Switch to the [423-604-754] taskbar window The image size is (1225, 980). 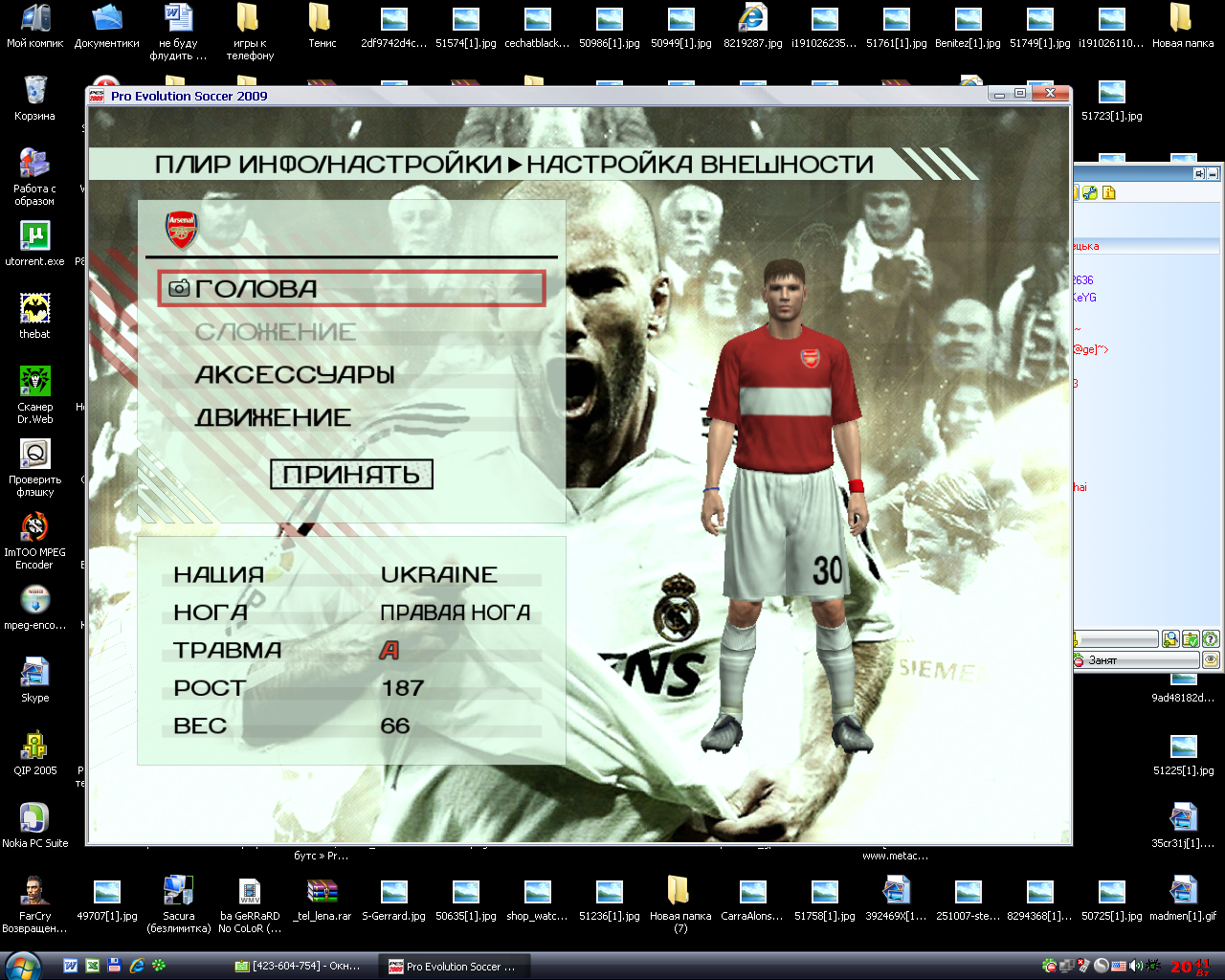point(301,967)
